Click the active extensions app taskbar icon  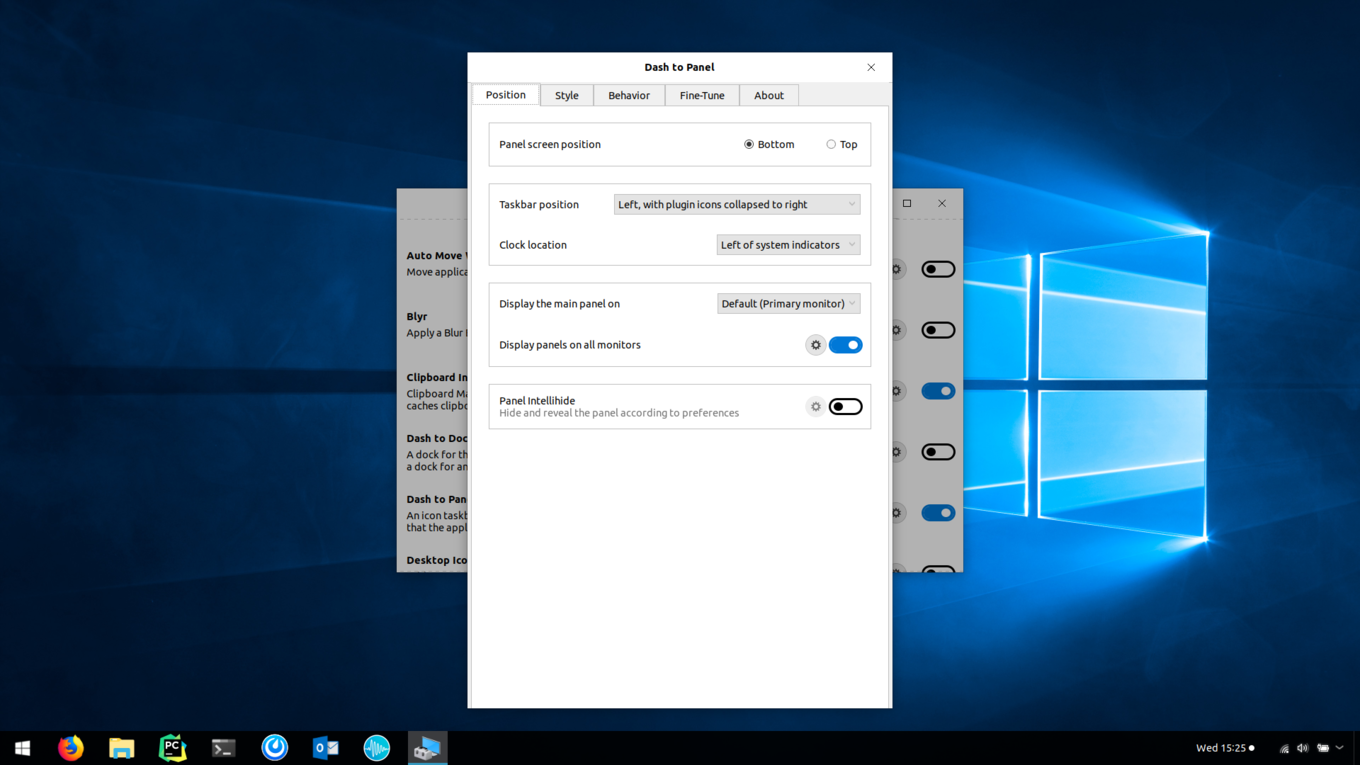point(428,748)
